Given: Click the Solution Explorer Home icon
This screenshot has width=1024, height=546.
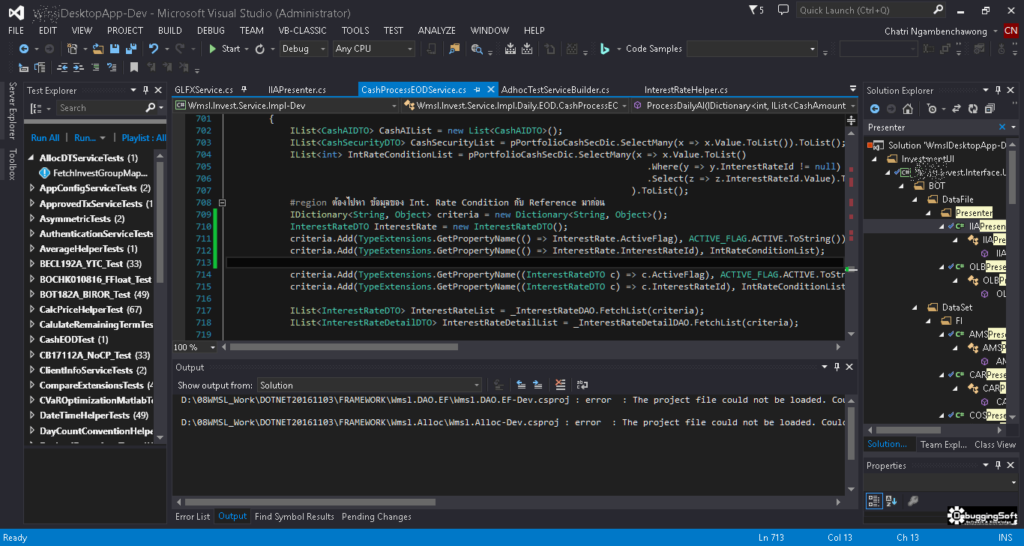Looking at the screenshot, I should [x=907, y=109].
